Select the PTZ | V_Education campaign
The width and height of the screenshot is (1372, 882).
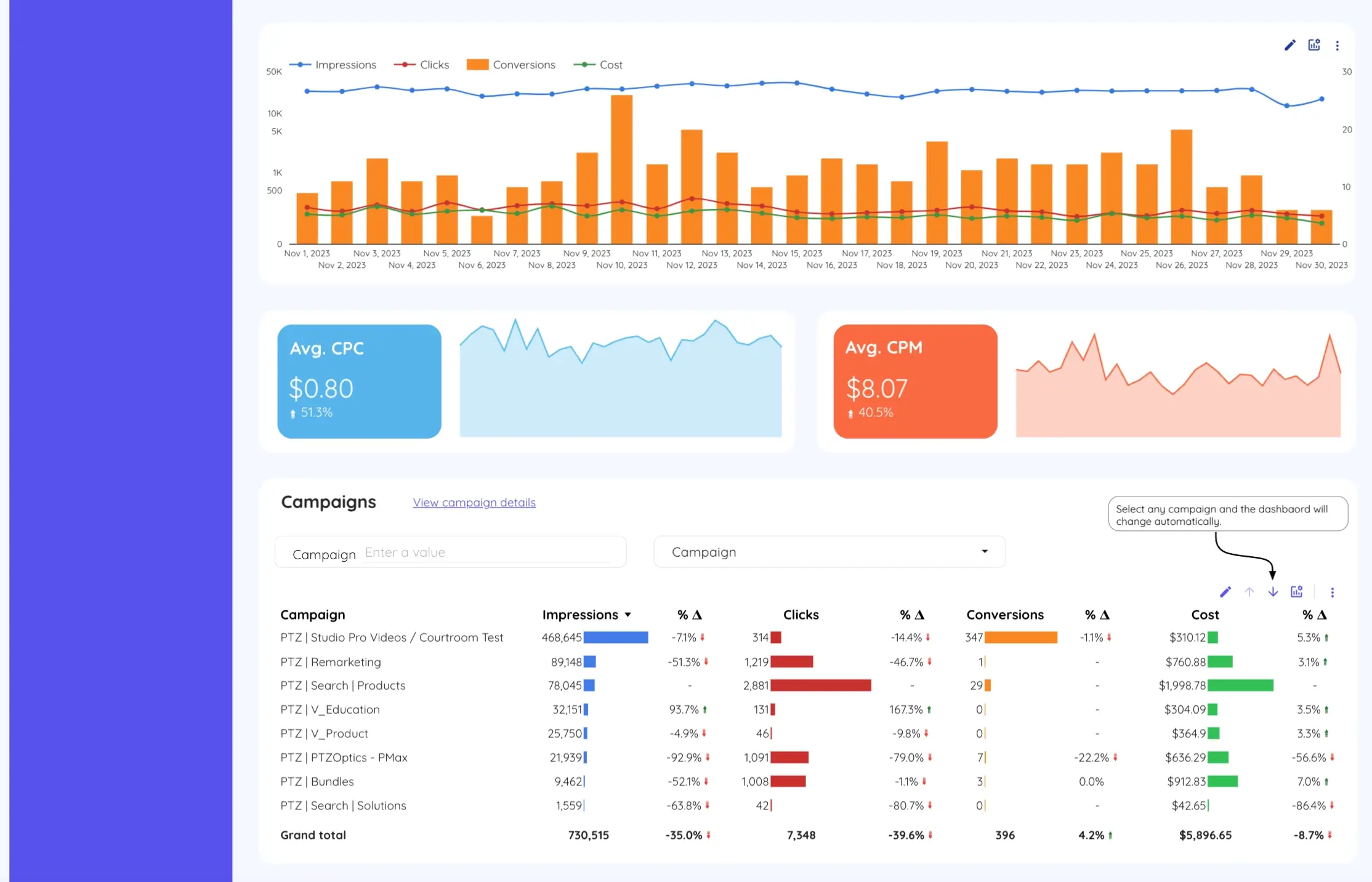click(330, 710)
